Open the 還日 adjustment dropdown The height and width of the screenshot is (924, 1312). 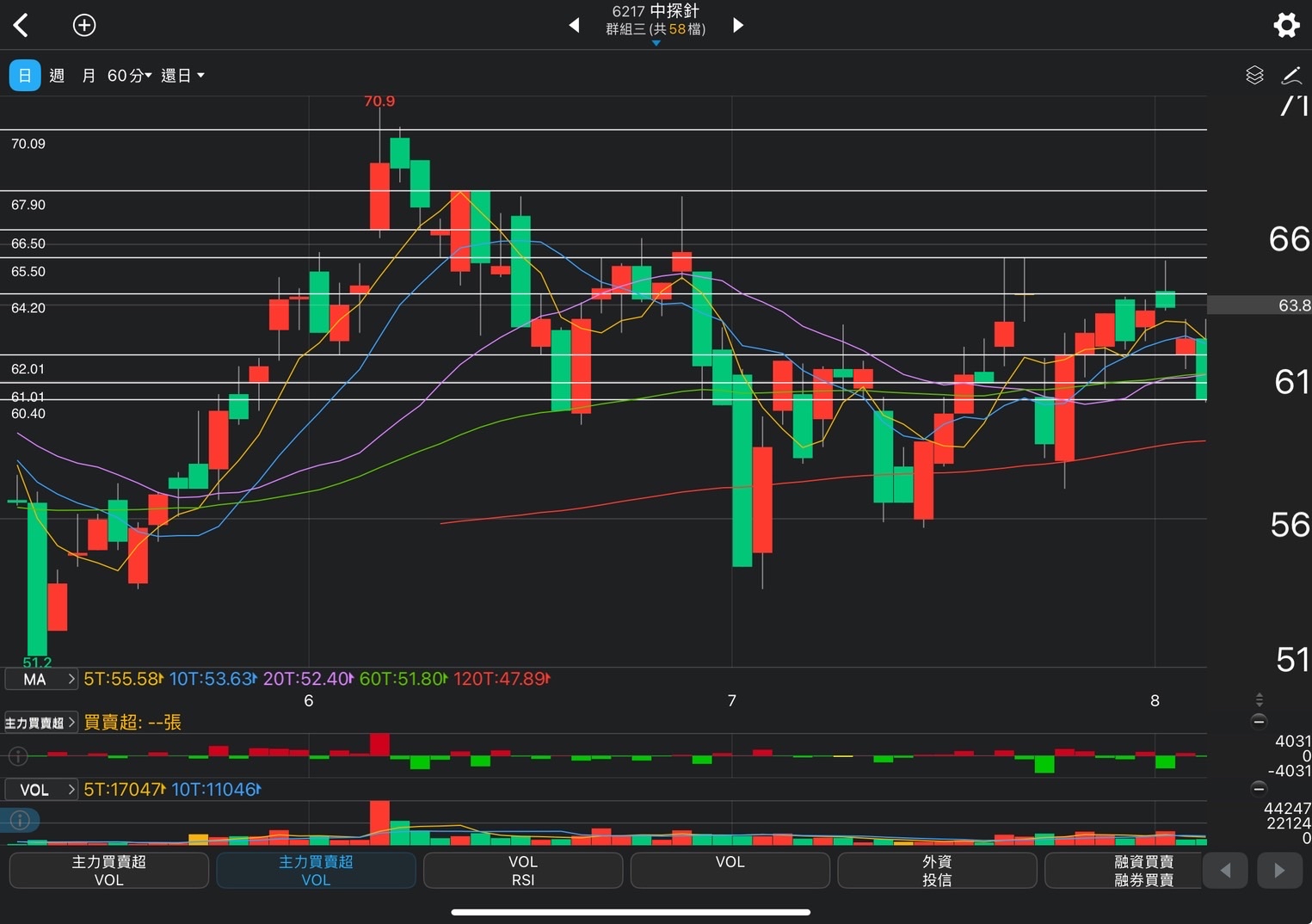(182, 76)
